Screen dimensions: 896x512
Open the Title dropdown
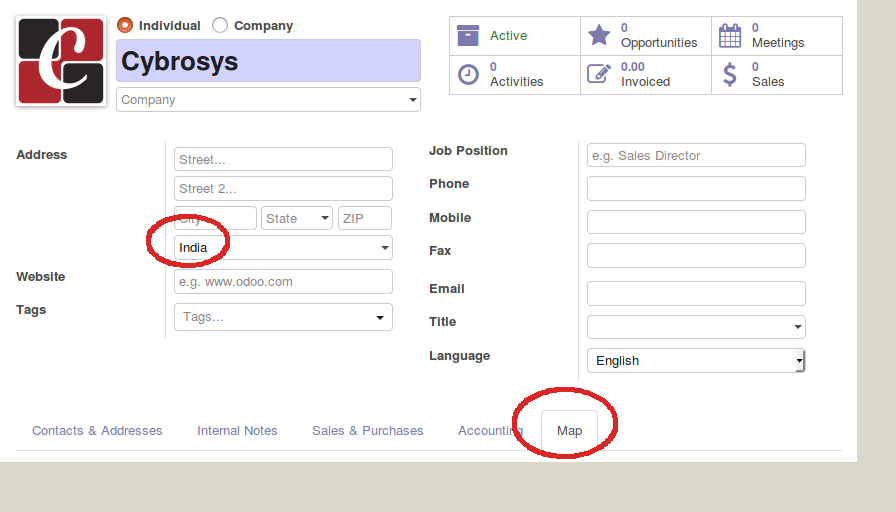click(x=696, y=327)
